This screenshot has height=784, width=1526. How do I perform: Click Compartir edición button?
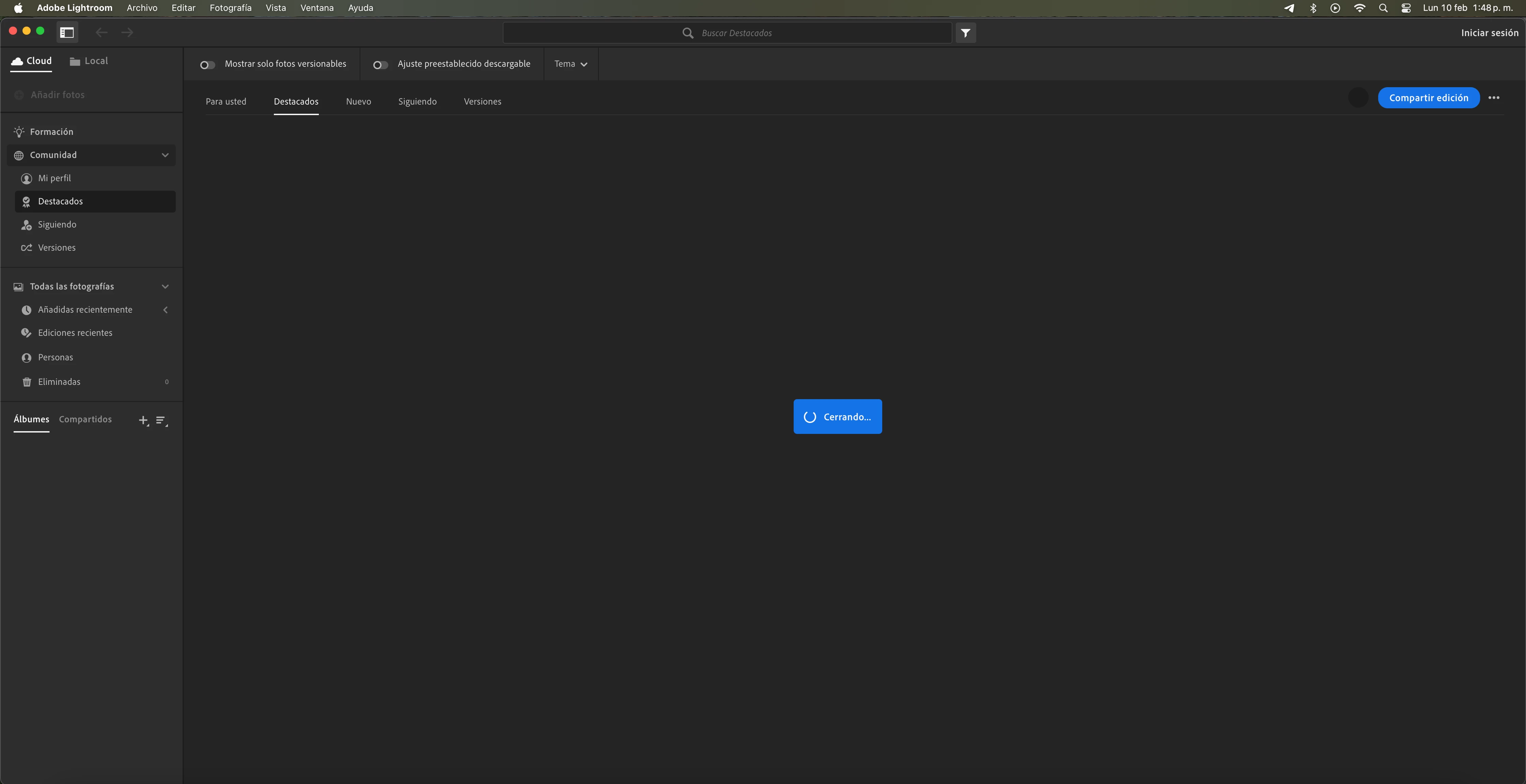1428,98
